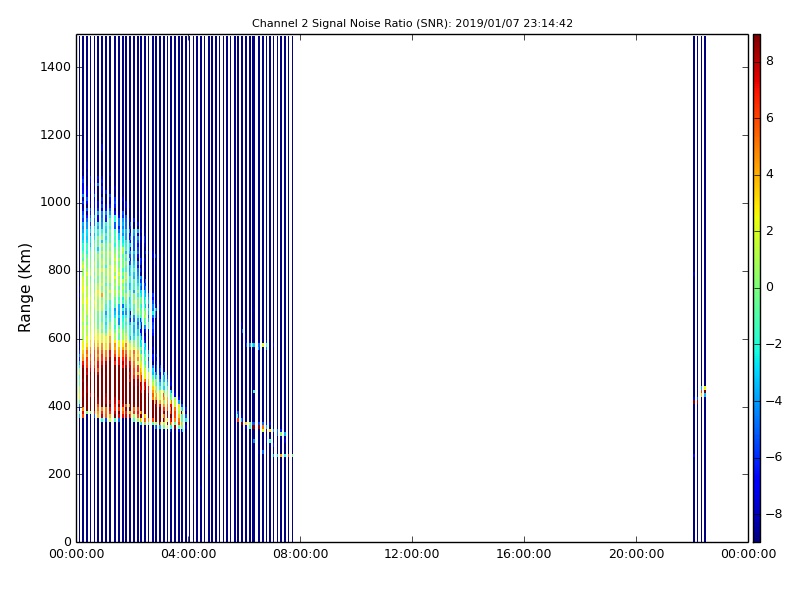Click the 04:00:00 time axis label
This screenshot has width=800, height=600.
[x=189, y=554]
